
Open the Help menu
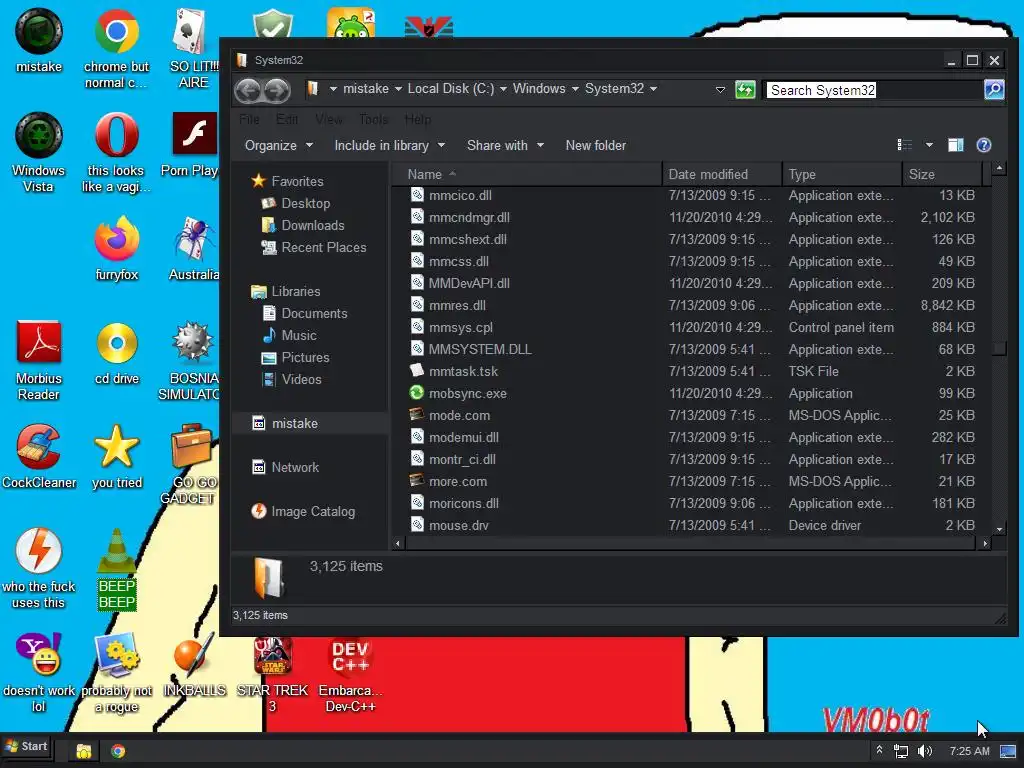pos(417,120)
